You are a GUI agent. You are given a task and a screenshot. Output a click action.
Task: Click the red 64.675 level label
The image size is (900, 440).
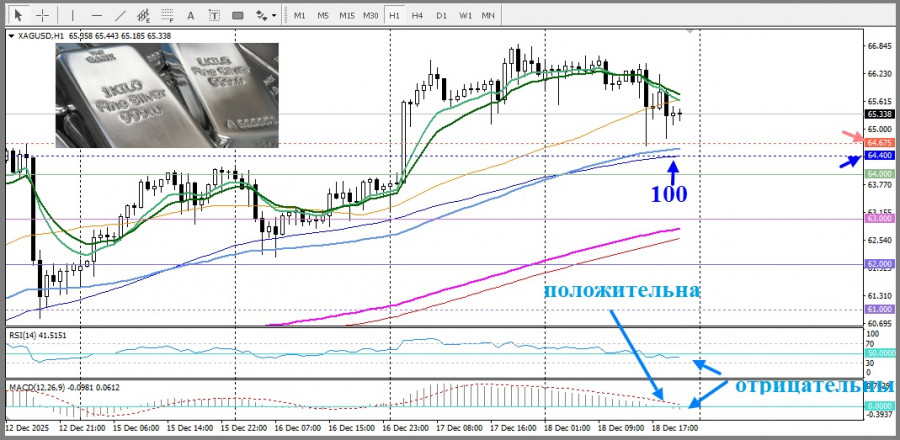(x=878, y=142)
